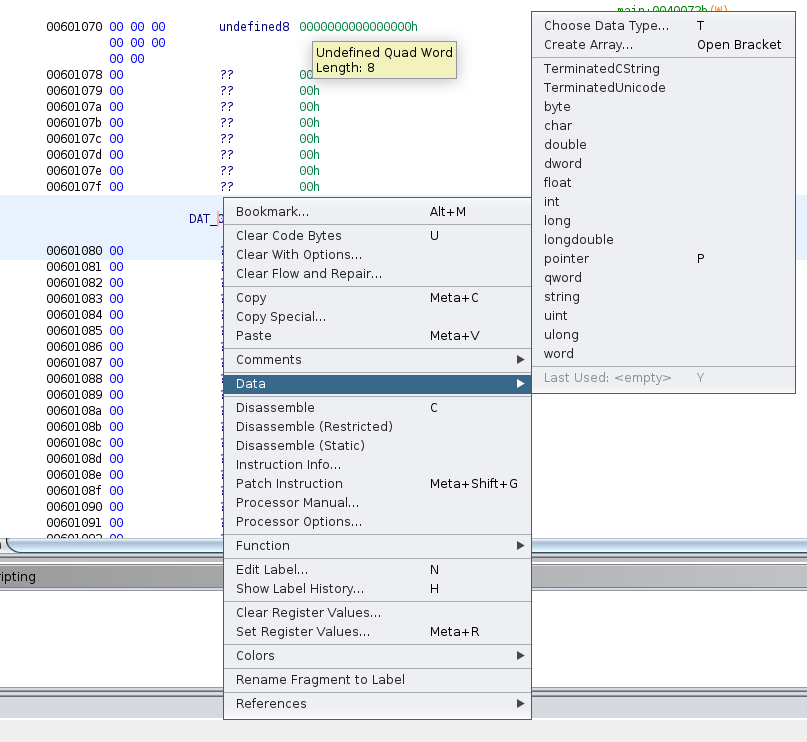The image size is (807, 742).
Task: Expand the References submenu
Action: (377, 704)
